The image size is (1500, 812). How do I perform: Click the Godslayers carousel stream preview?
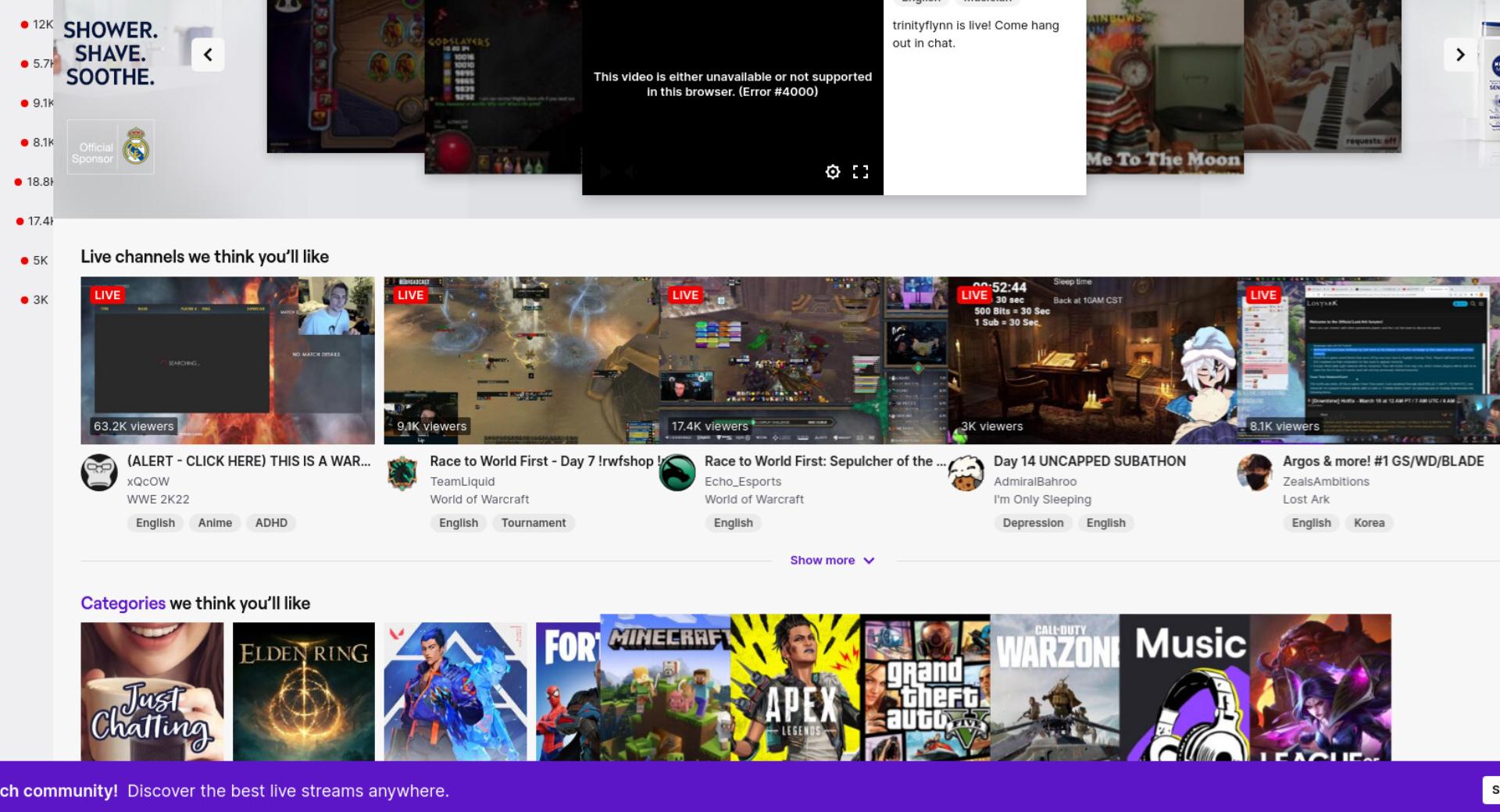click(x=503, y=87)
